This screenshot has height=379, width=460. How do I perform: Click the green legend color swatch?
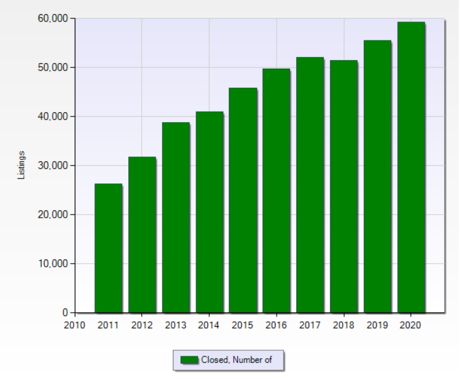coord(189,360)
